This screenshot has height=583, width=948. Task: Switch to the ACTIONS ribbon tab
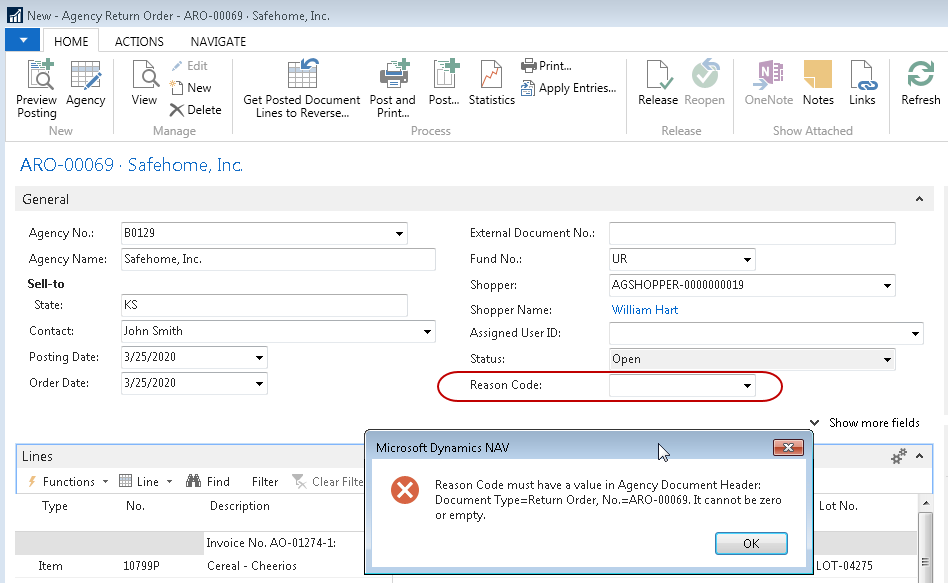point(139,41)
